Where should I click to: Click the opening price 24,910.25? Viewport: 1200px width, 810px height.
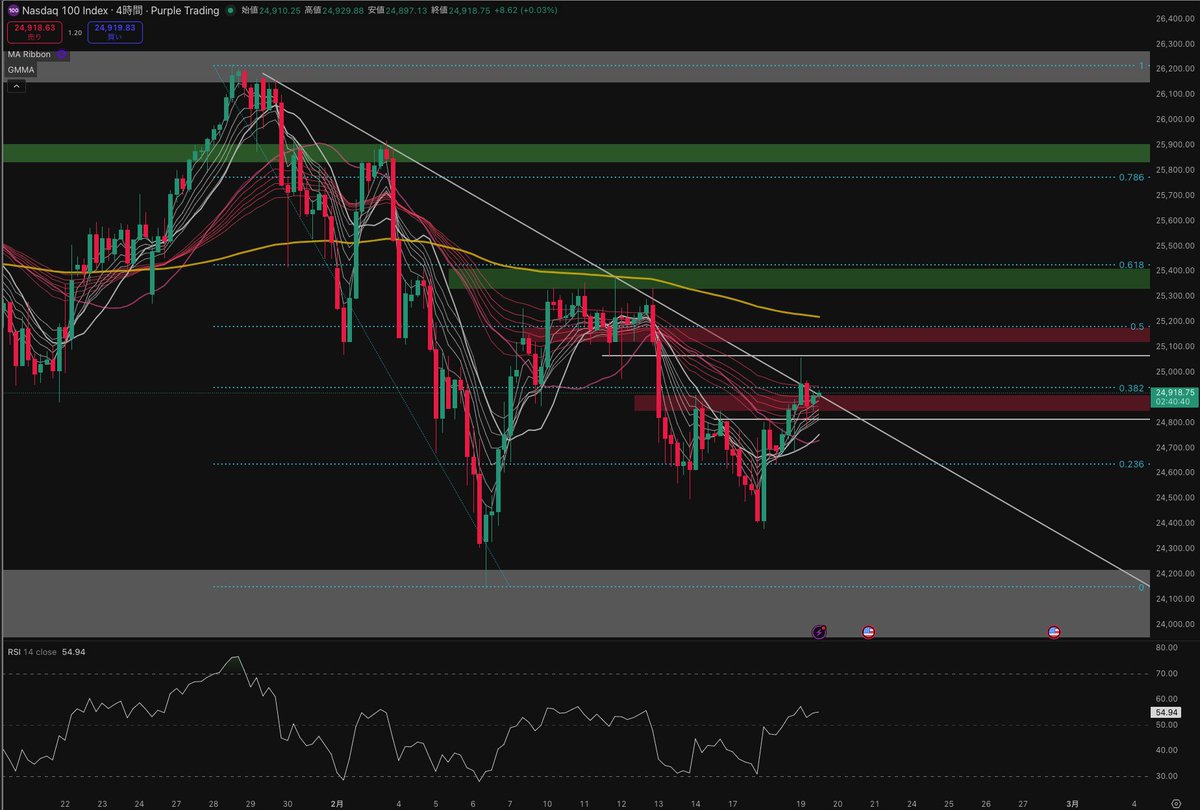tap(281, 10)
